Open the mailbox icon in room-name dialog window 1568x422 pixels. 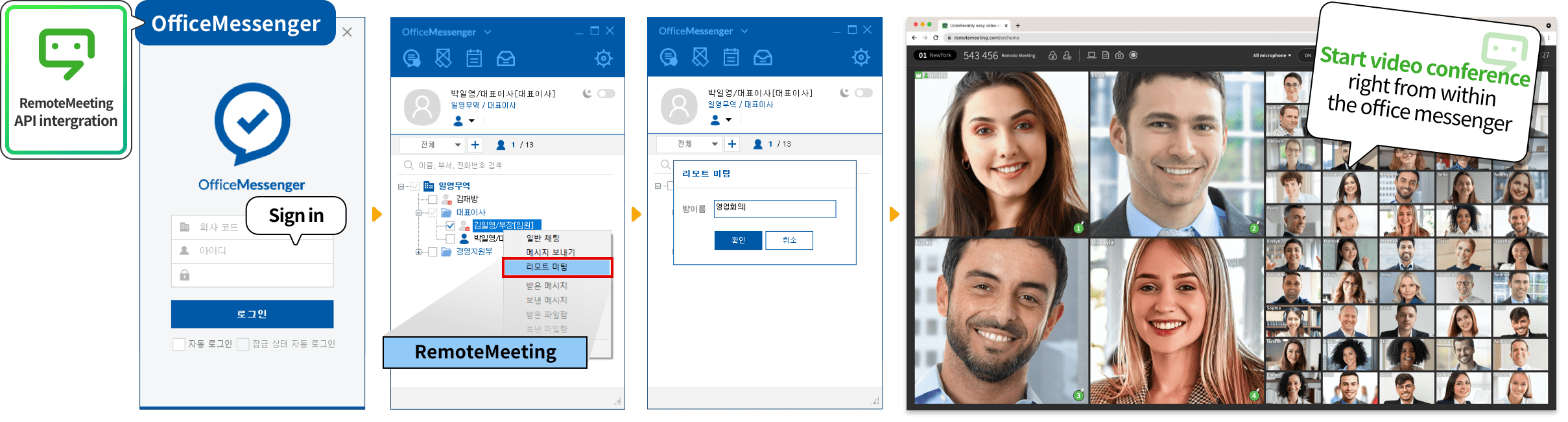point(763,58)
